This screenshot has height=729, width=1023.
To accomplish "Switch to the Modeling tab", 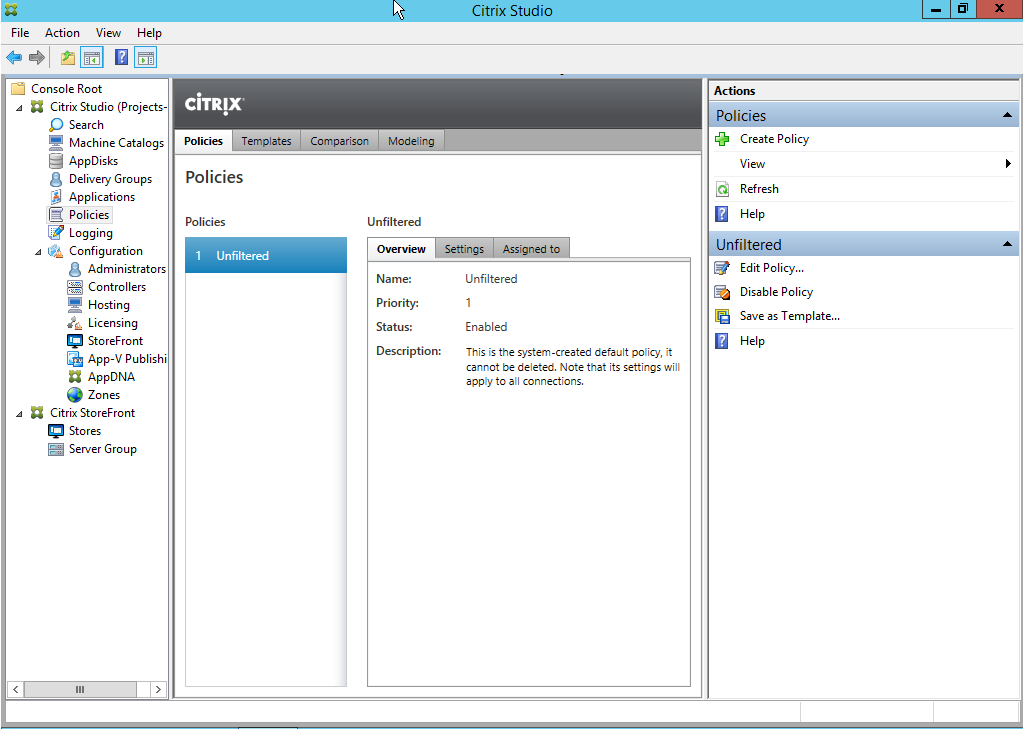I will pyautogui.click(x=411, y=141).
